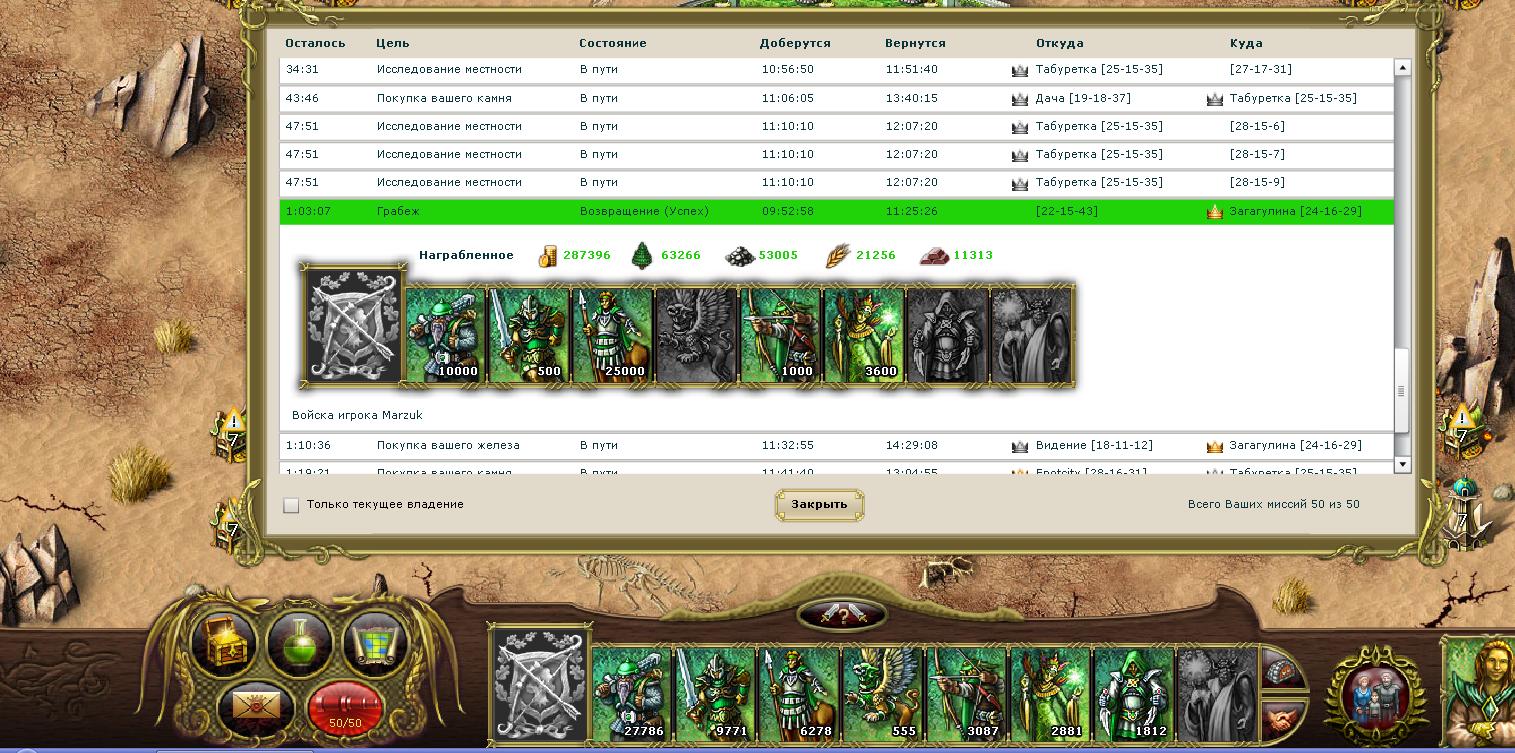Sort by the 'Осталось' column header
This screenshot has height=753, width=1515.
(x=315, y=43)
